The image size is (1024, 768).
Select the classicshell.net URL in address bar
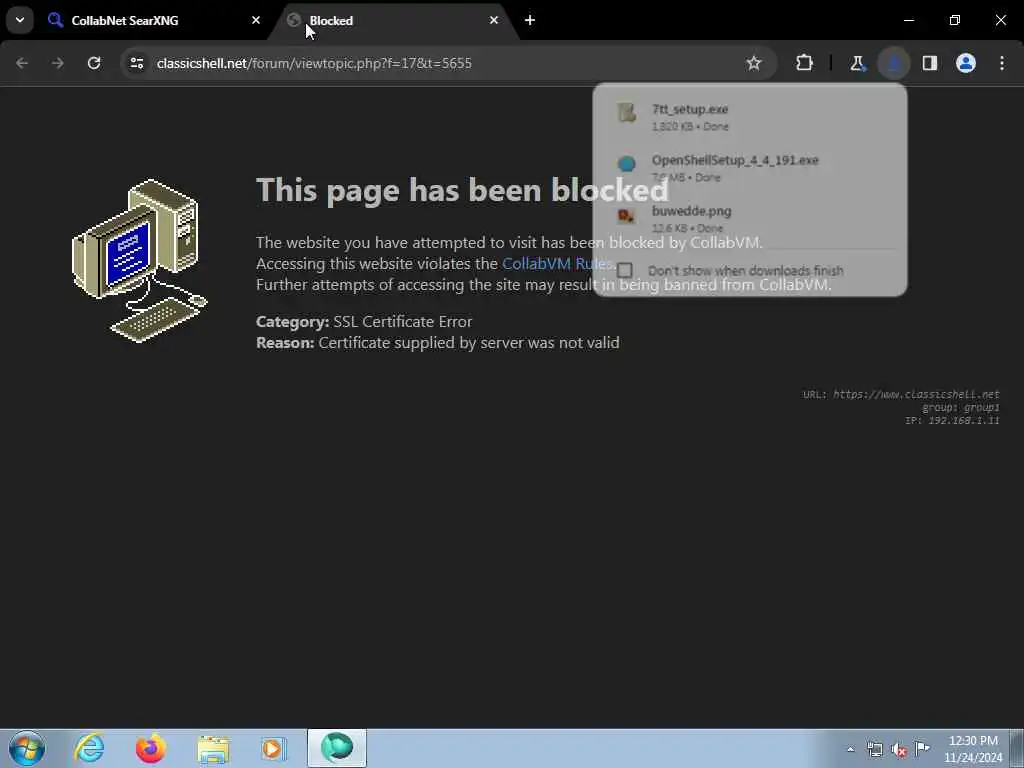coord(314,63)
